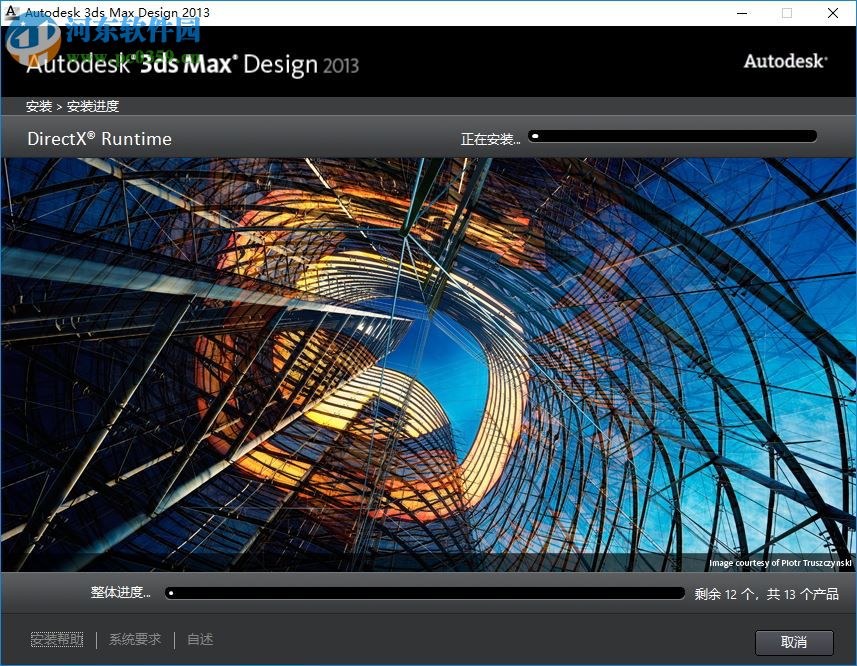Open the 系统要求 system requirements link
This screenshot has width=857, height=666.
click(134, 638)
